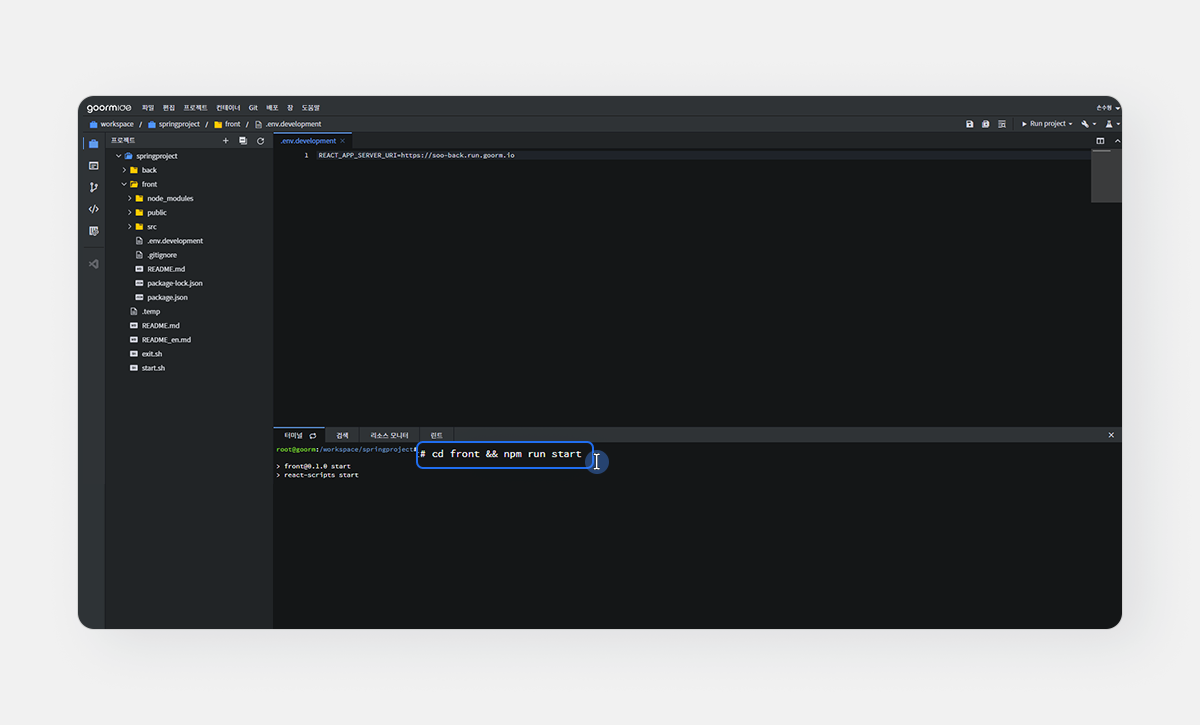Open the 도움말 menu

[x=311, y=107]
